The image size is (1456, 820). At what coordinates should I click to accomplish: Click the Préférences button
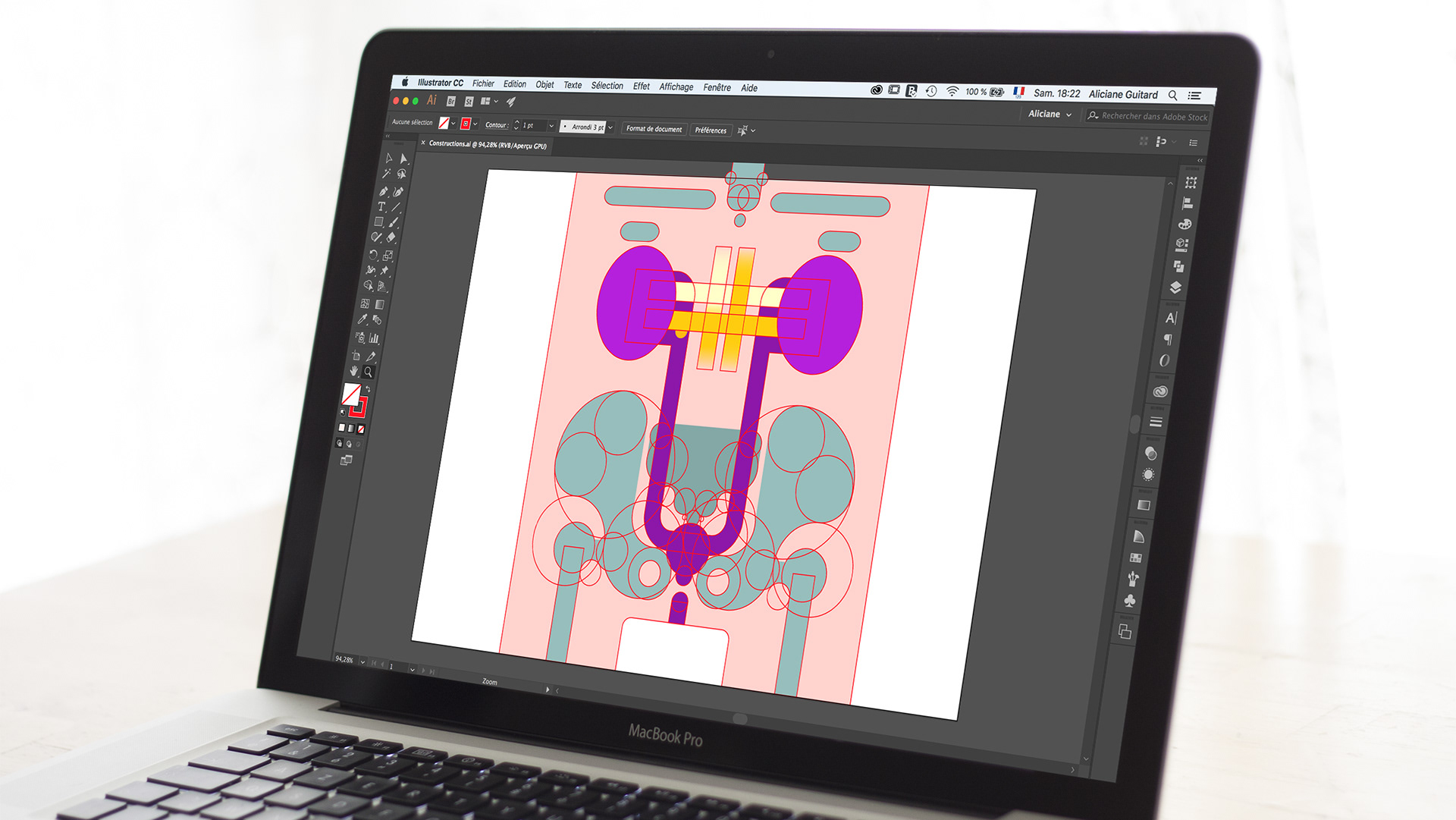(711, 130)
